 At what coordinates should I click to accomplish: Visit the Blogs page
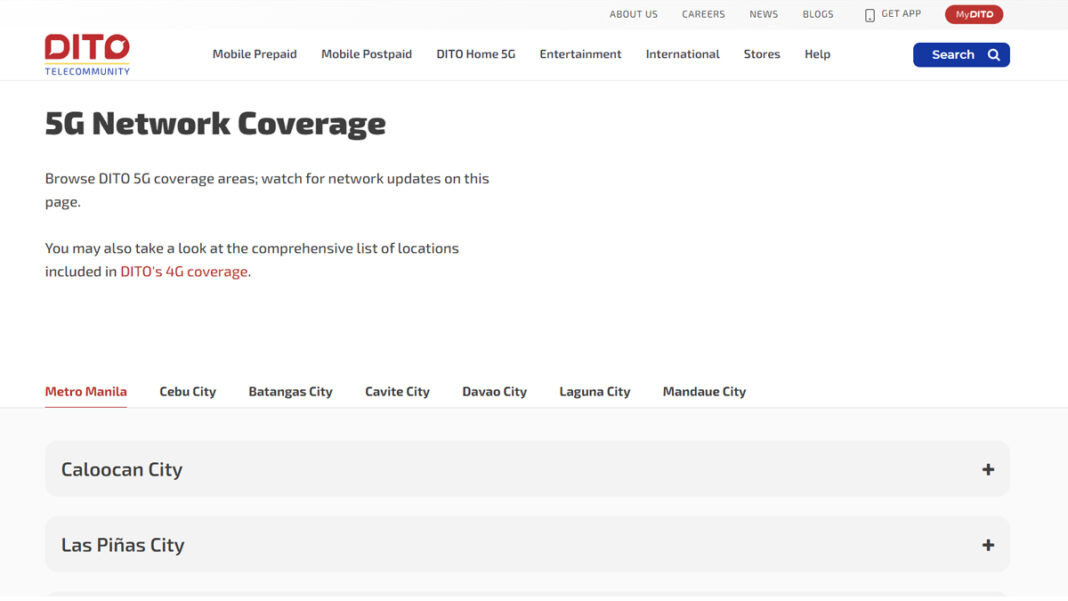[x=817, y=15]
